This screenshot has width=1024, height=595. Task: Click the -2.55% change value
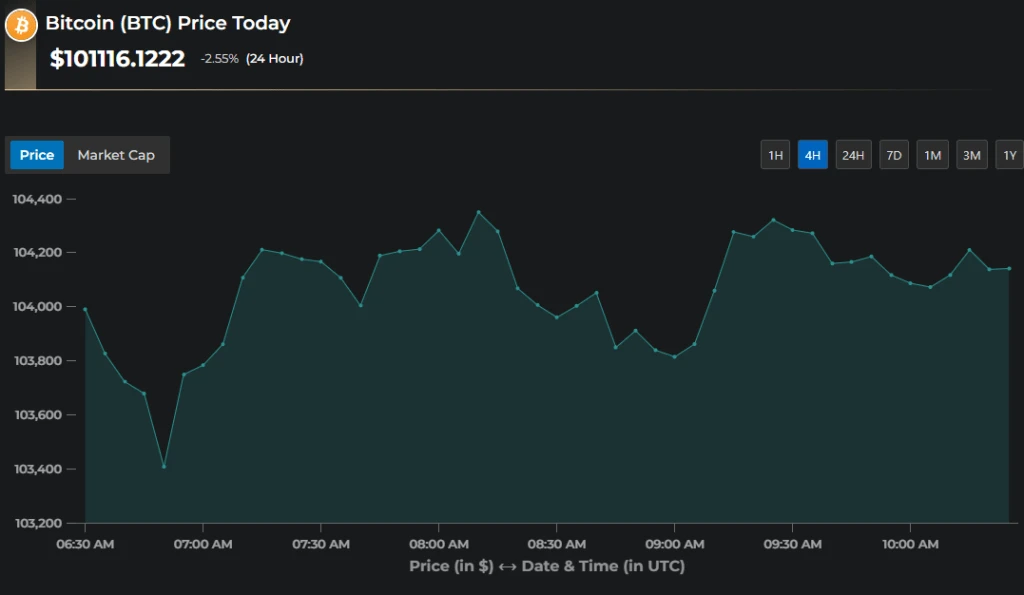219,59
